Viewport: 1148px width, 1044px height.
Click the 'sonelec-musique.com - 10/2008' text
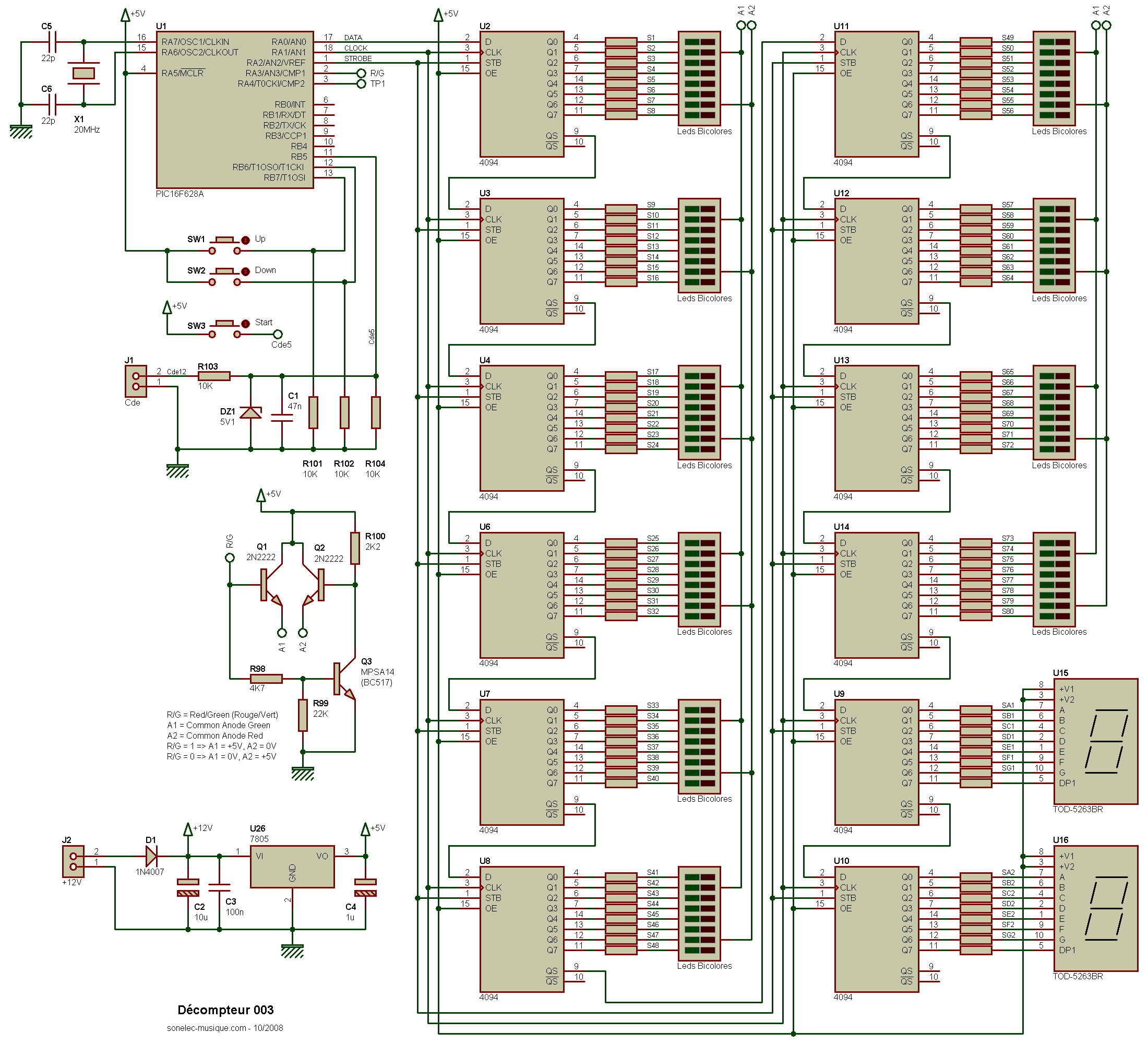[x=225, y=1028]
